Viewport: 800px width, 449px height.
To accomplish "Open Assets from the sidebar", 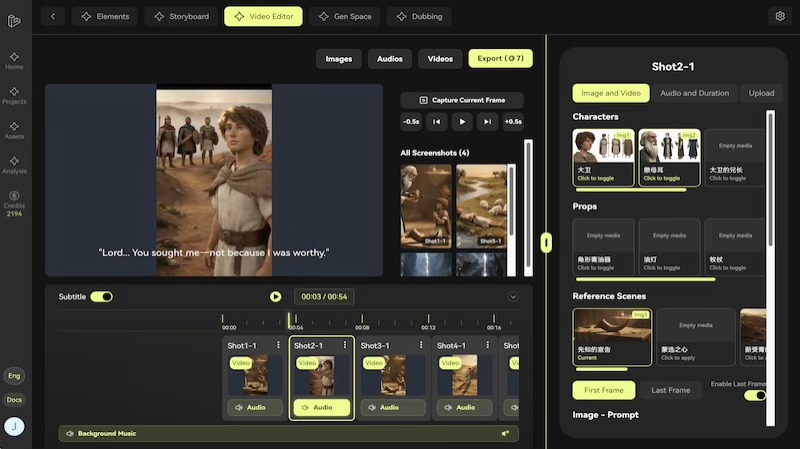I will (x=14, y=130).
